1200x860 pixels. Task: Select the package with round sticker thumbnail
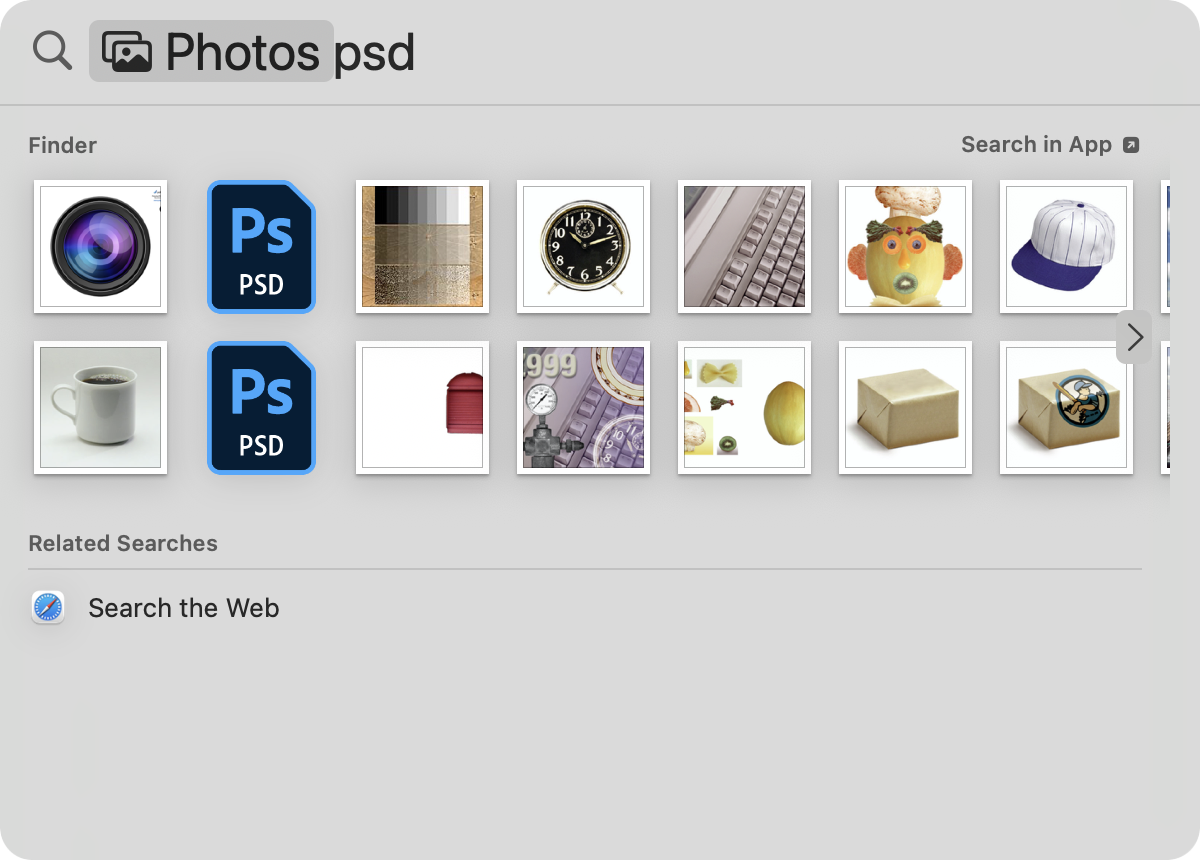[1066, 408]
